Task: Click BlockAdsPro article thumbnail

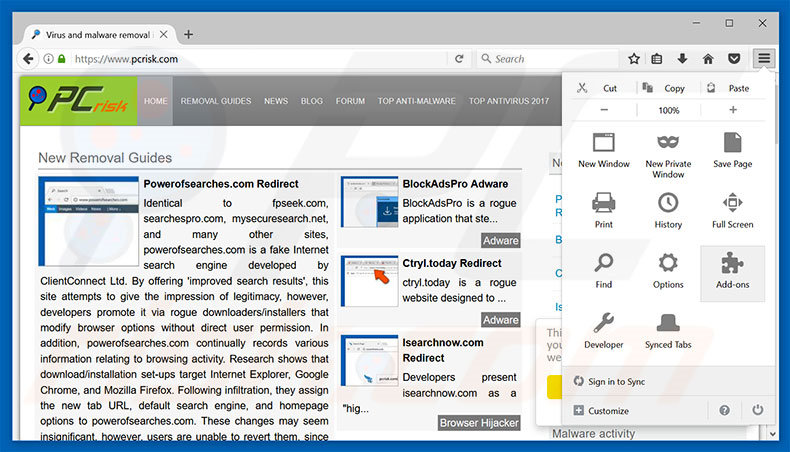Action: [369, 202]
